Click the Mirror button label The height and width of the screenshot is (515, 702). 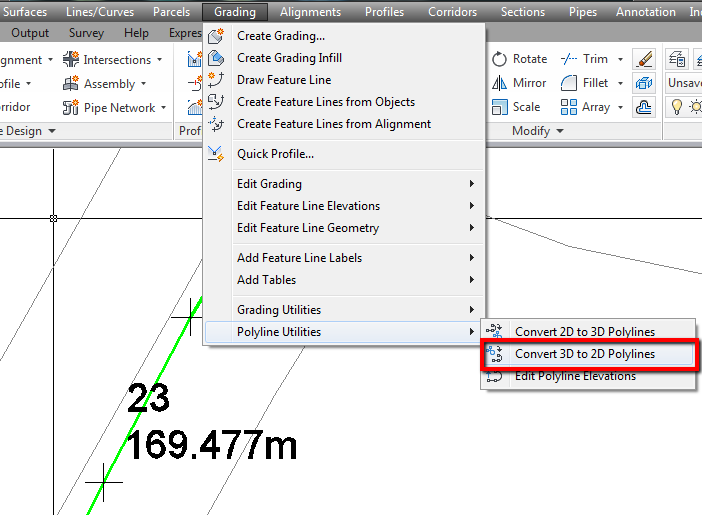529,83
